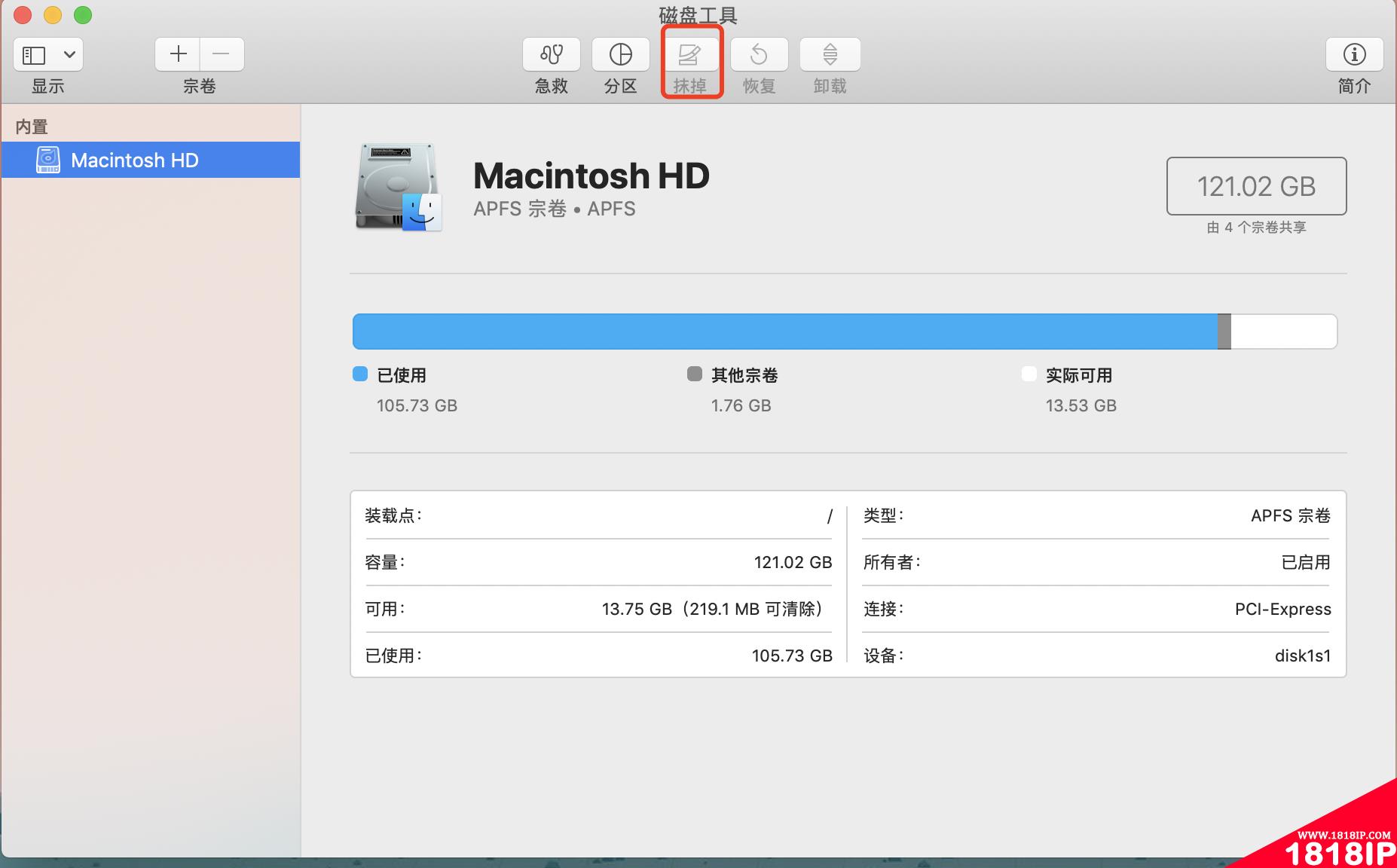Open the view options dropdown chevron
This screenshot has height=868, width=1397.
pos(69,54)
